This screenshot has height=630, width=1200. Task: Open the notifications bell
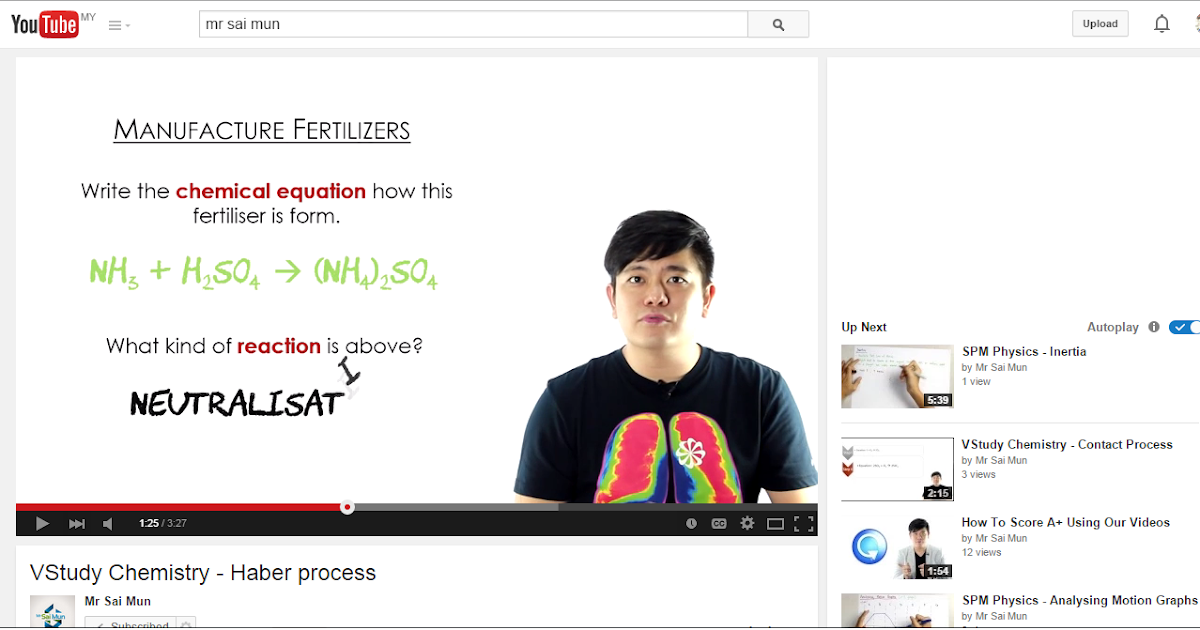(1161, 24)
